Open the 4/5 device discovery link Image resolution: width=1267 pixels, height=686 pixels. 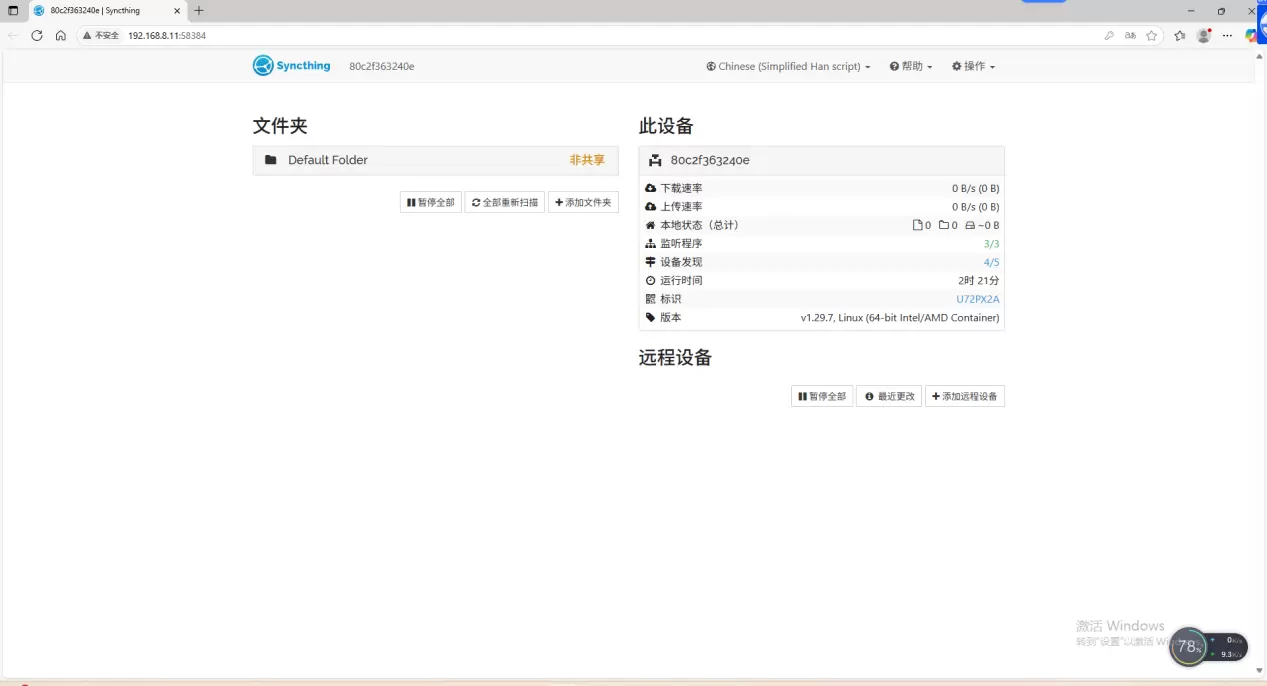(991, 262)
